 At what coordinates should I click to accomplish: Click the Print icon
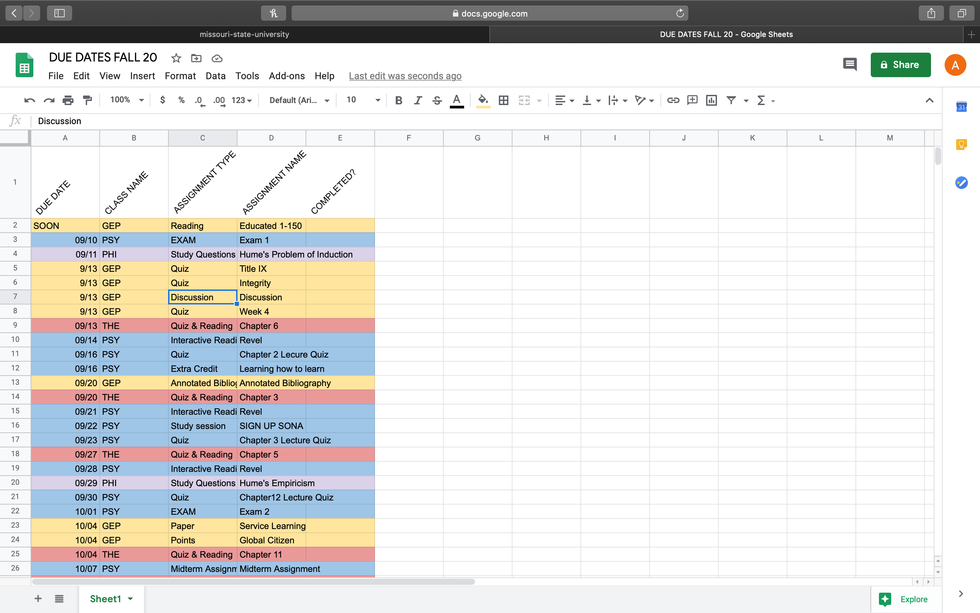[x=68, y=100]
